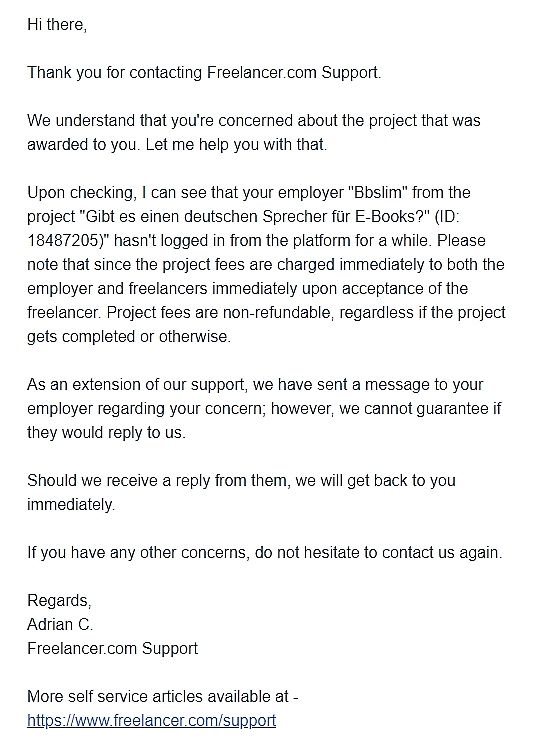Click the "We understand that you're concerned" line
The width and height of the screenshot is (554, 748).
[253, 121]
